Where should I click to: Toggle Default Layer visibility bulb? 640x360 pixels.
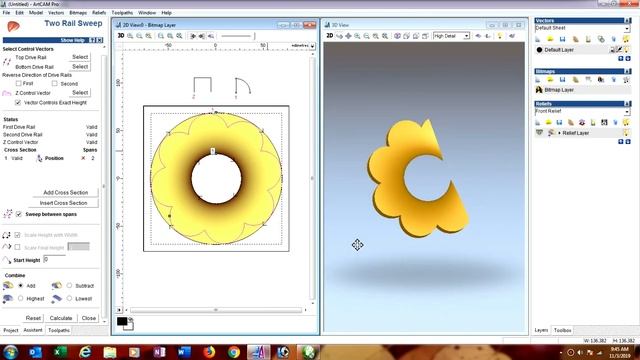point(627,50)
